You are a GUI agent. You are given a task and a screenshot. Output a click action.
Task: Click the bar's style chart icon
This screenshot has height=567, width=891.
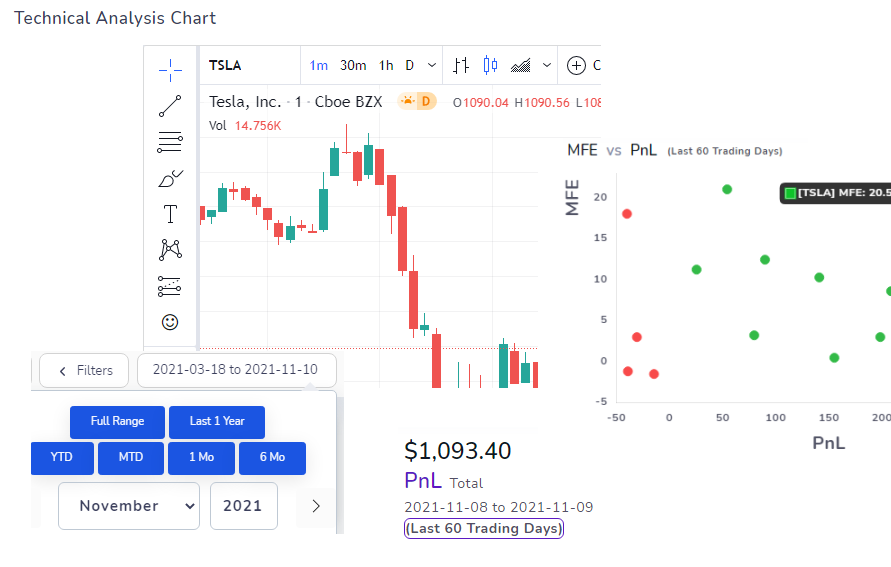[x=461, y=65]
